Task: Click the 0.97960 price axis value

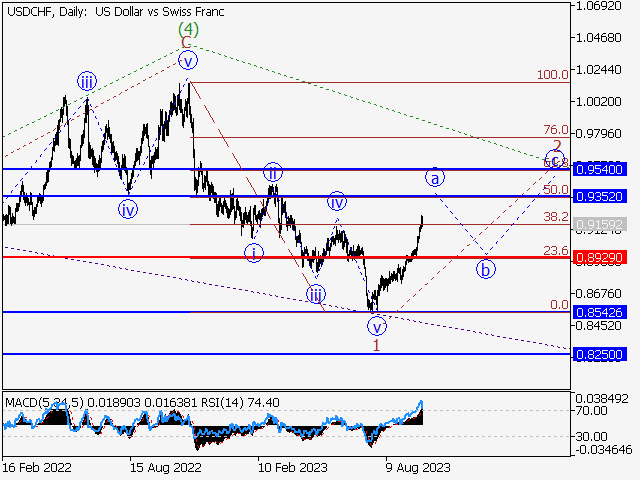Action: point(599,133)
